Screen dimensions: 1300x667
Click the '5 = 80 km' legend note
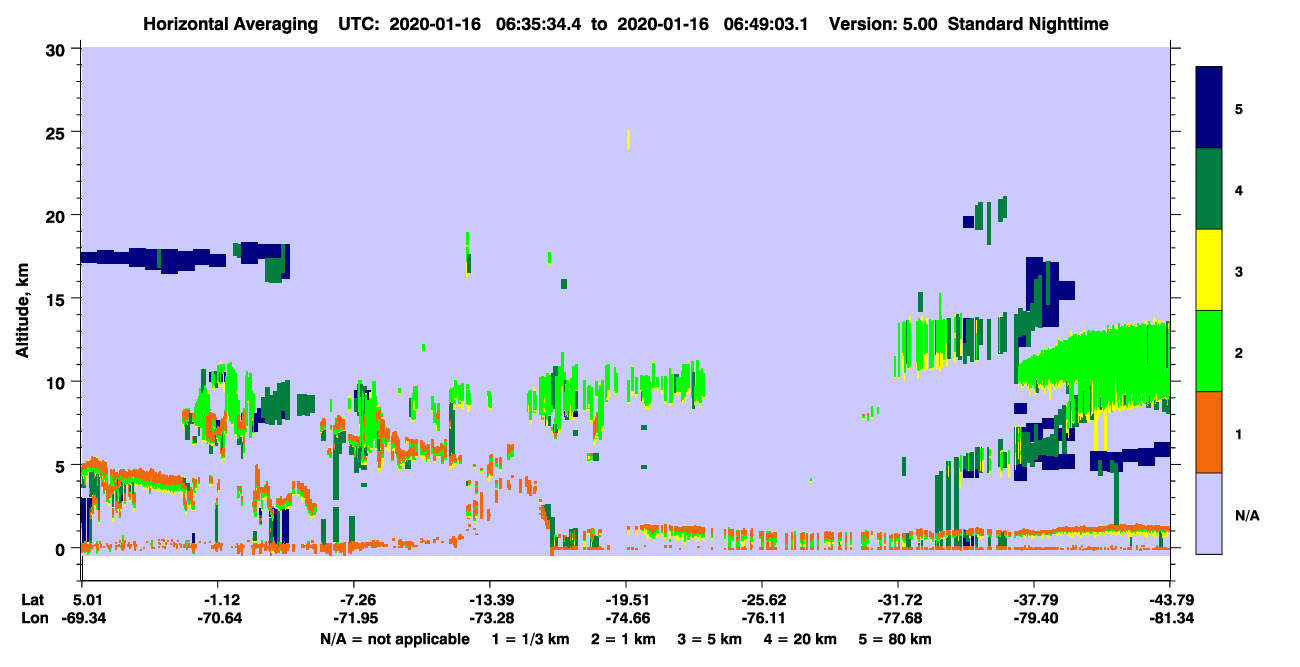pyautogui.click(x=896, y=639)
